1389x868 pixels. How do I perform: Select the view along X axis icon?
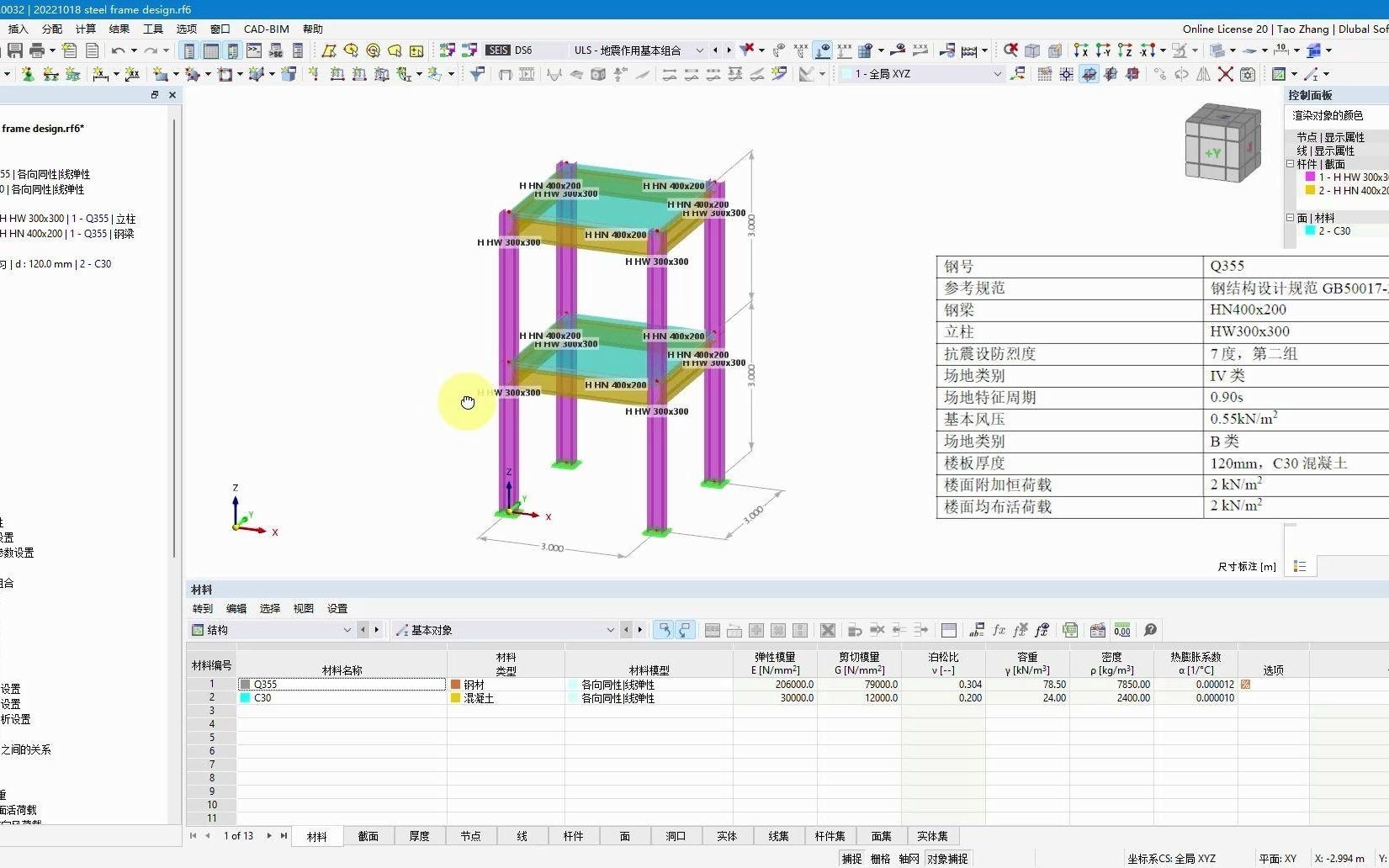click(1081, 50)
